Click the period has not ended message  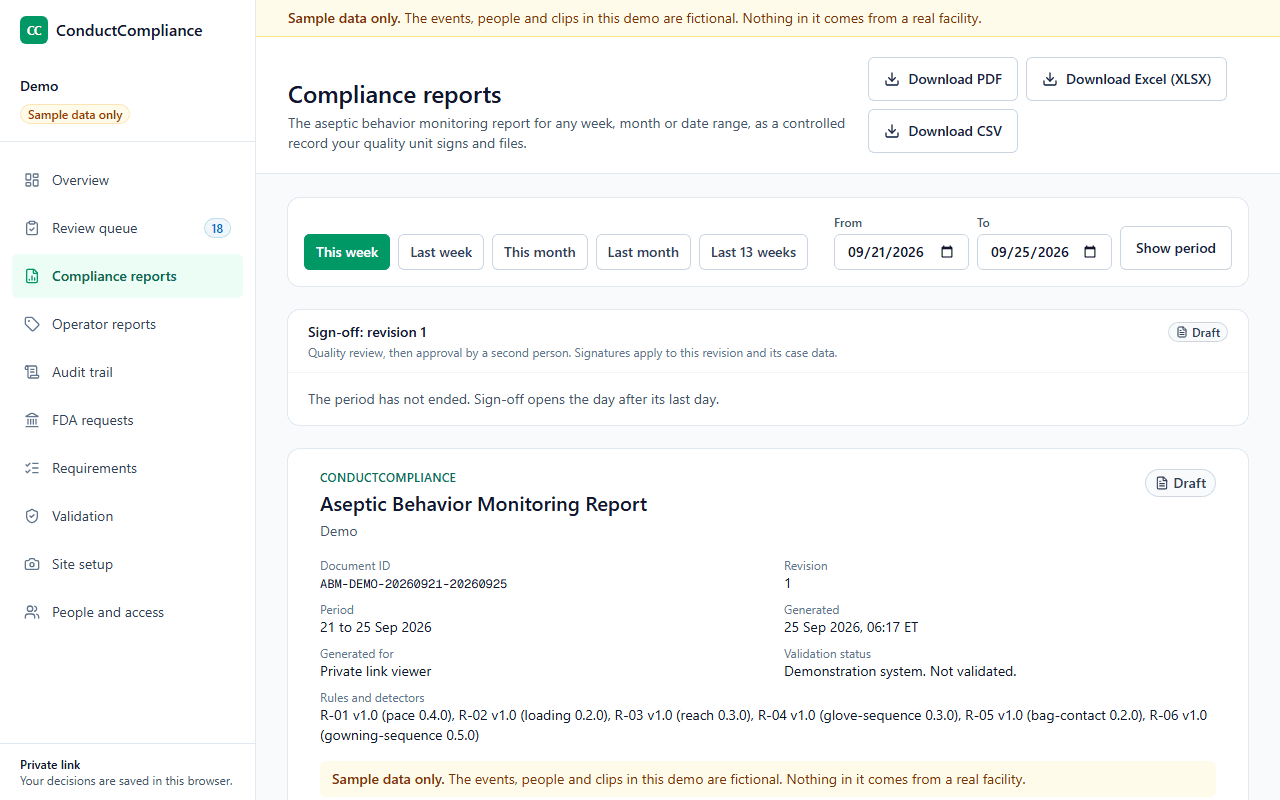tap(513, 399)
